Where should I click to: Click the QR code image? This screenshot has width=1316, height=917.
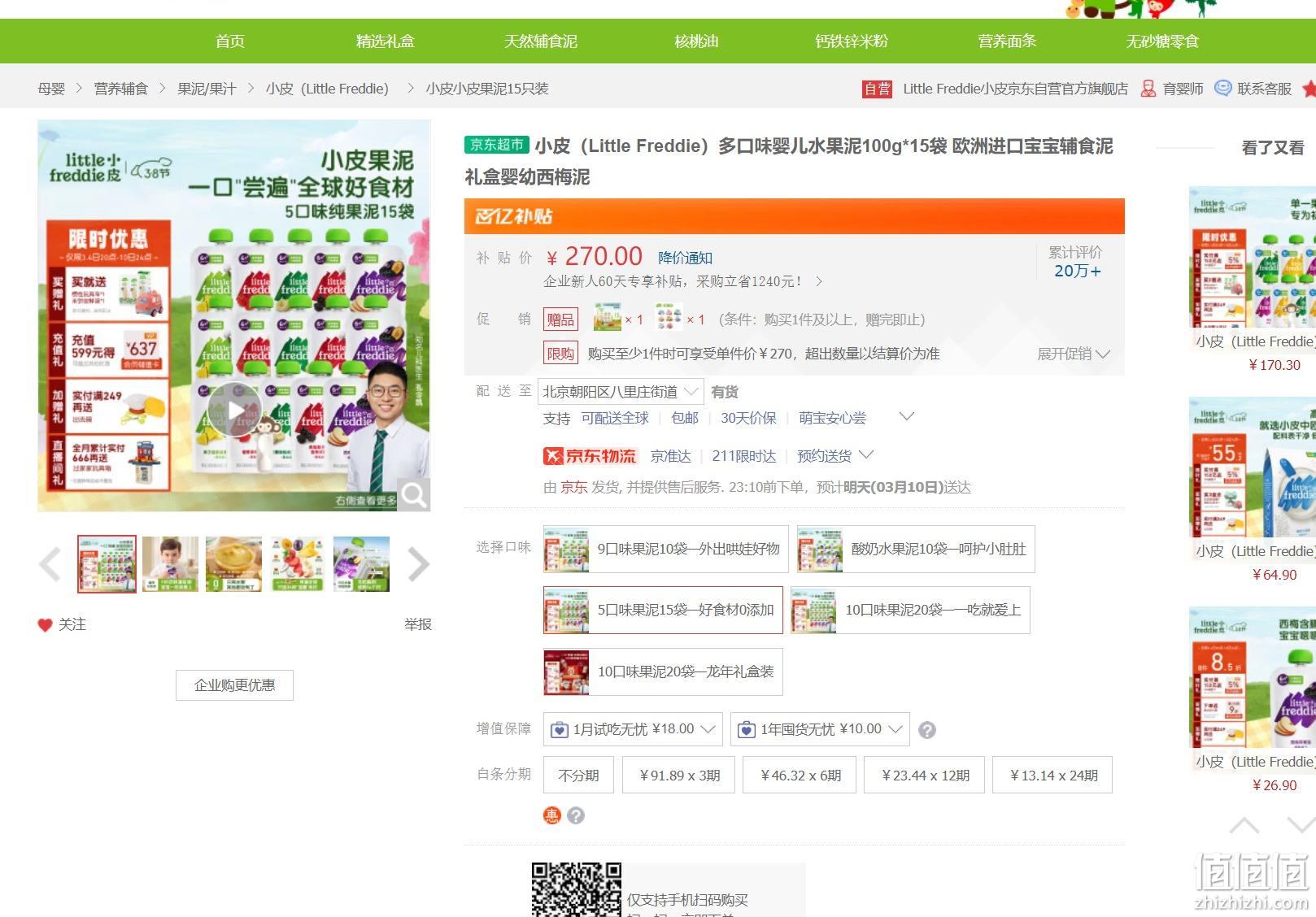(577, 889)
